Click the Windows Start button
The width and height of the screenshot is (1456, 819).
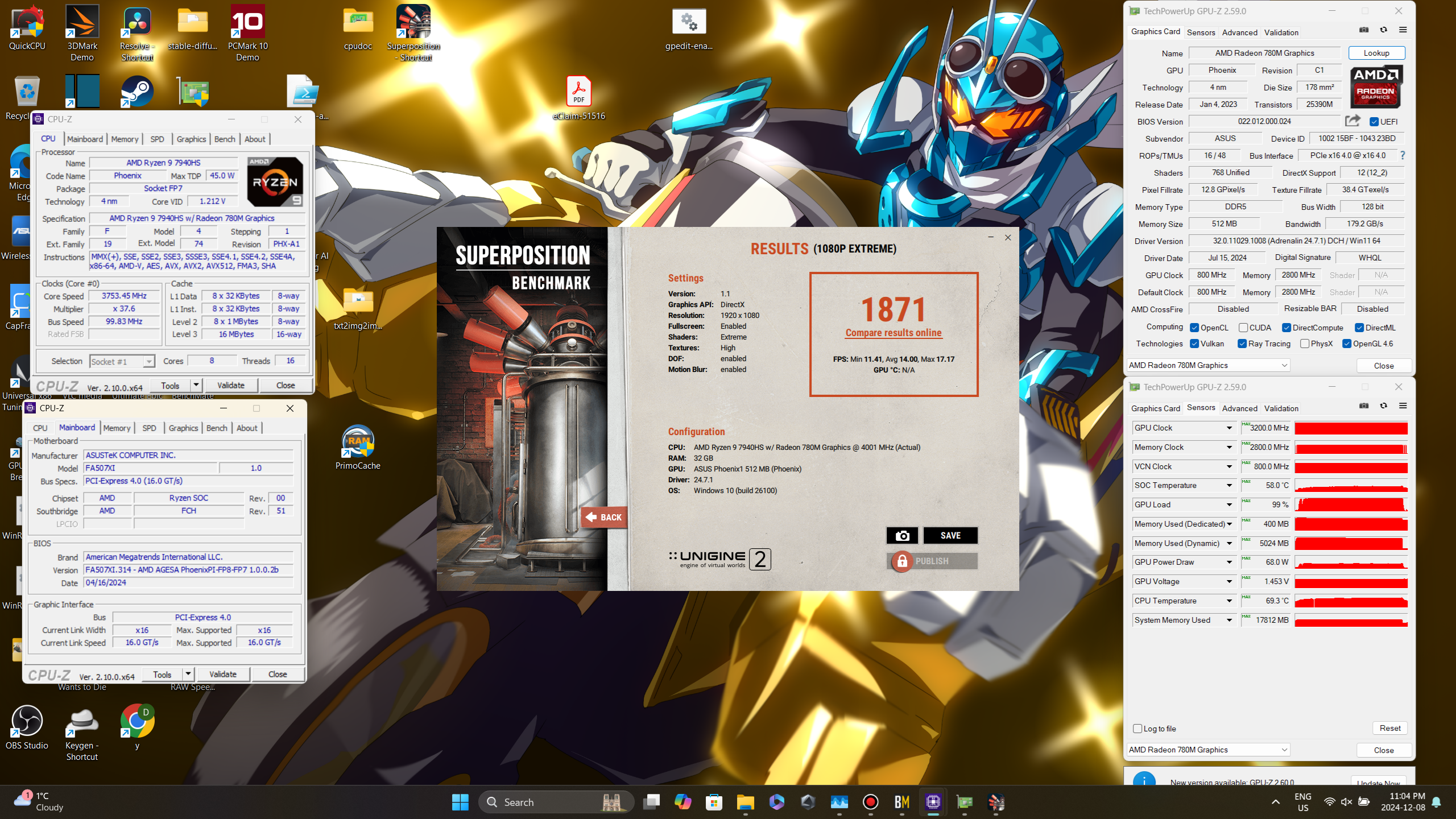(x=460, y=802)
